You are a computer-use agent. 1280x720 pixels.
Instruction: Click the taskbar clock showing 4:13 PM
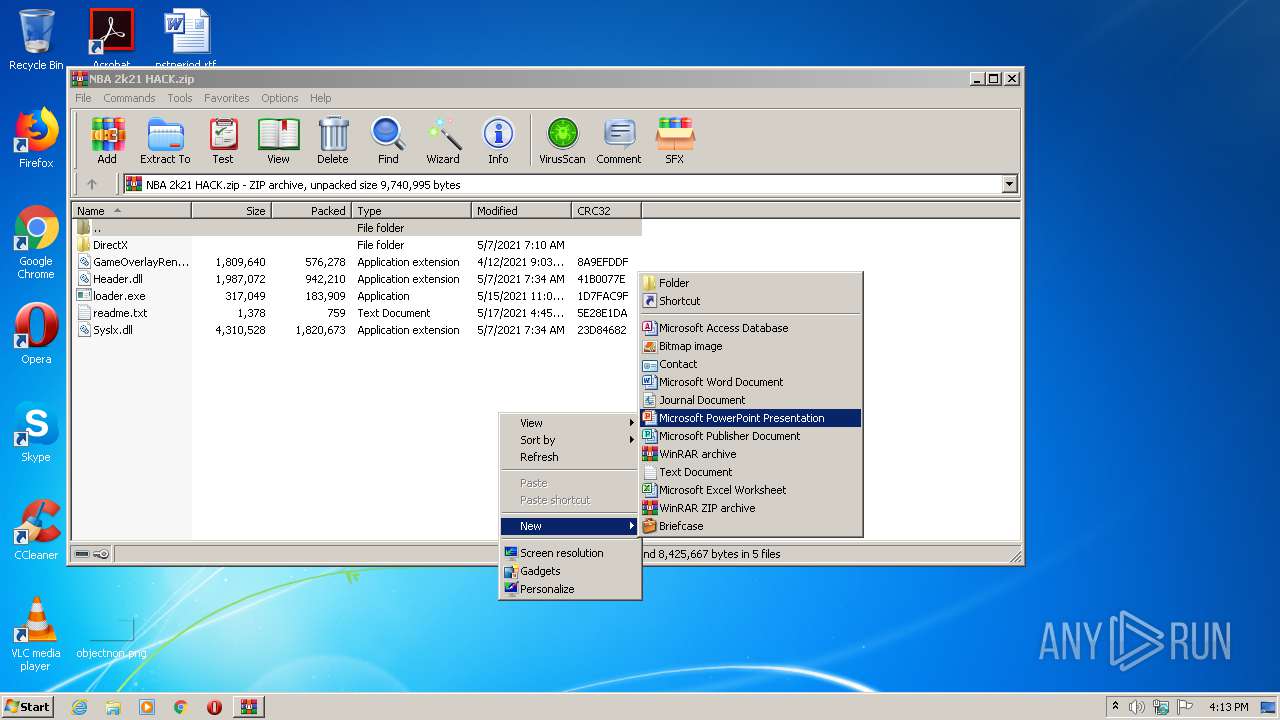[1228, 707]
